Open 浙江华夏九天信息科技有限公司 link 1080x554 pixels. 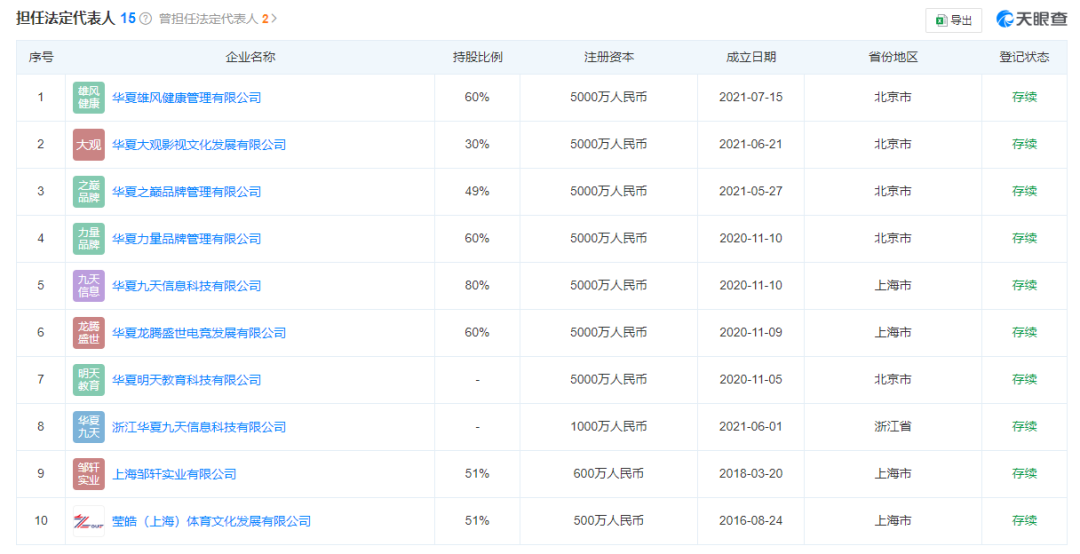coord(199,427)
